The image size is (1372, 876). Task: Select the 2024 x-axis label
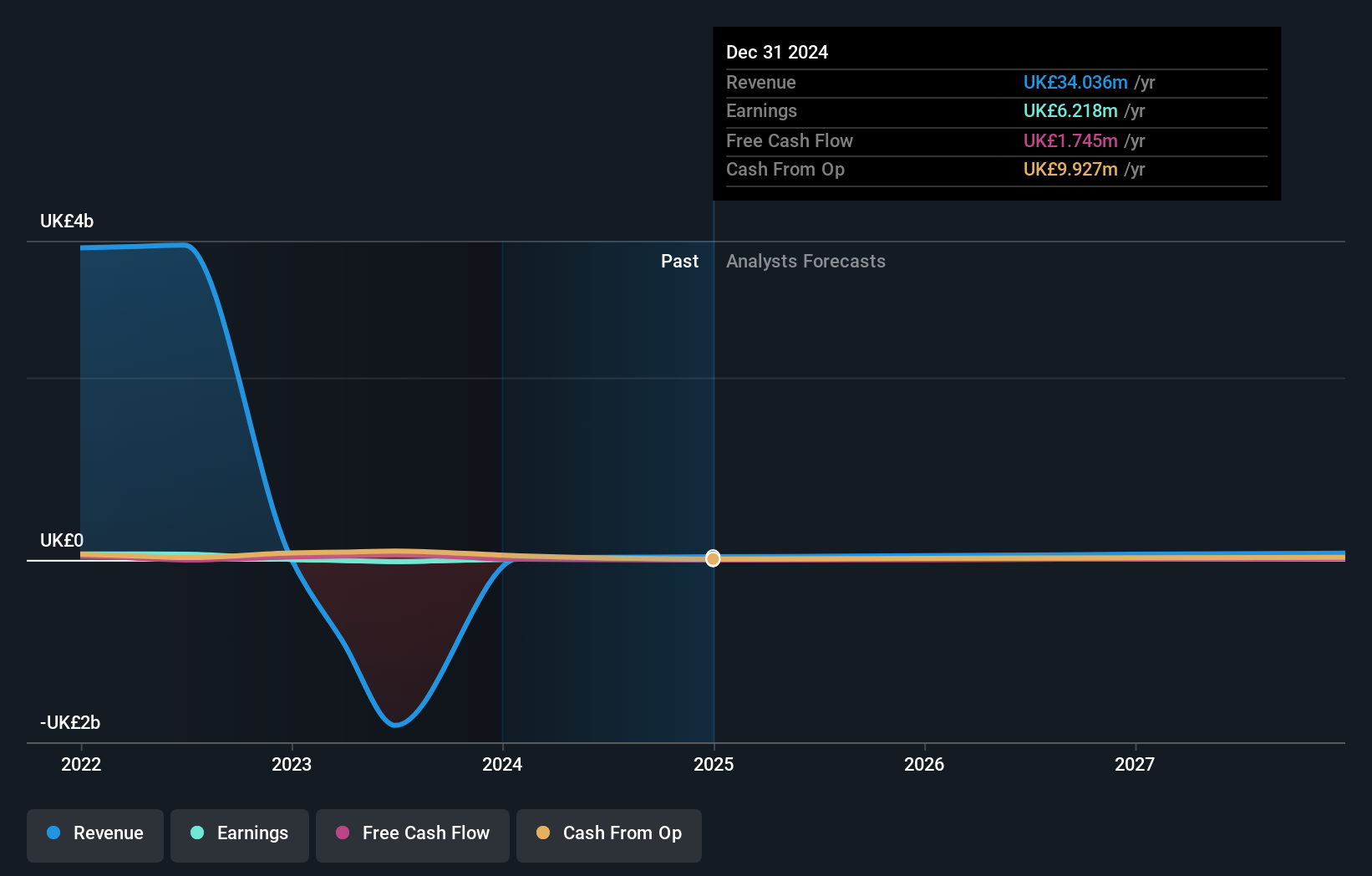click(x=502, y=764)
